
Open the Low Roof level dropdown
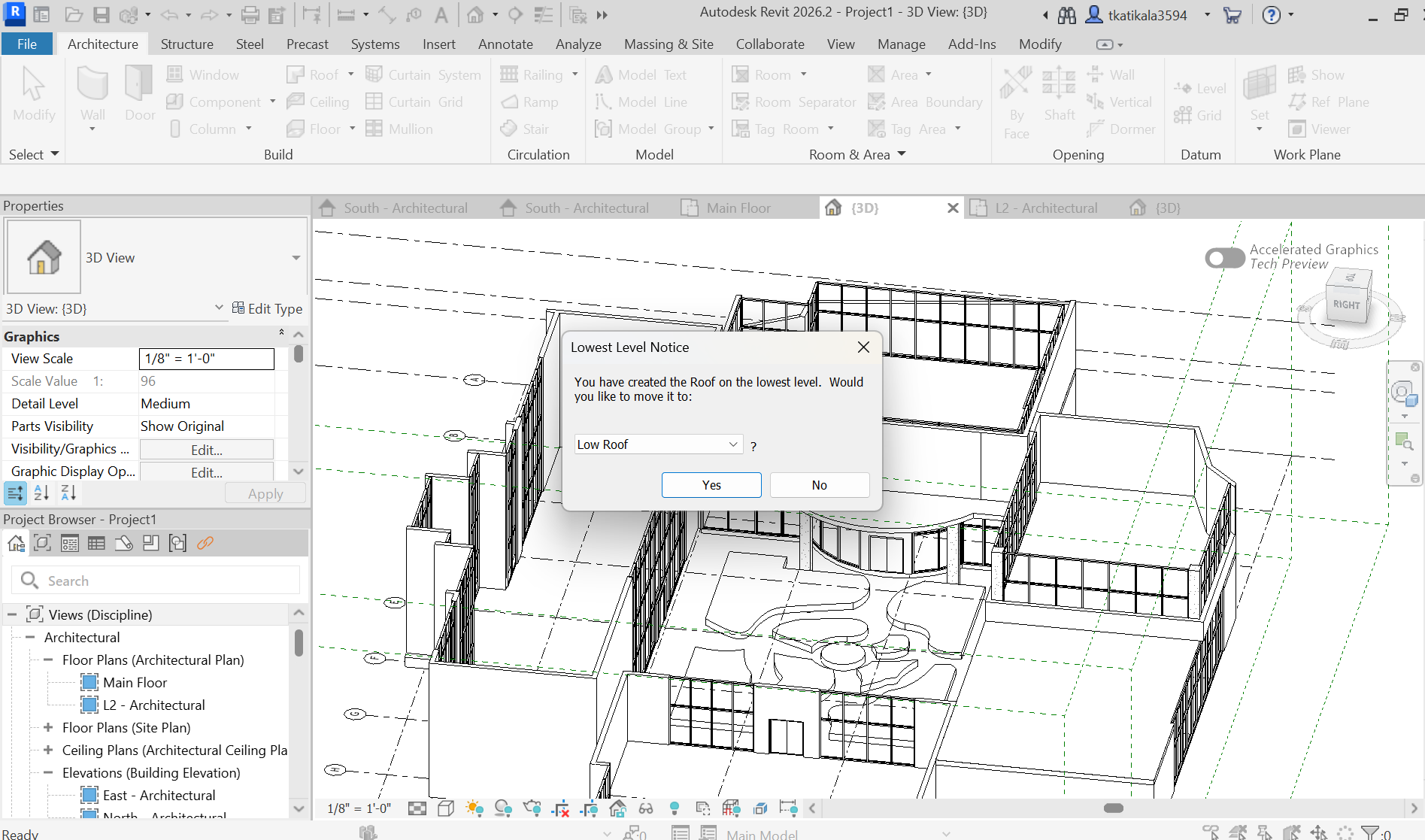659,444
